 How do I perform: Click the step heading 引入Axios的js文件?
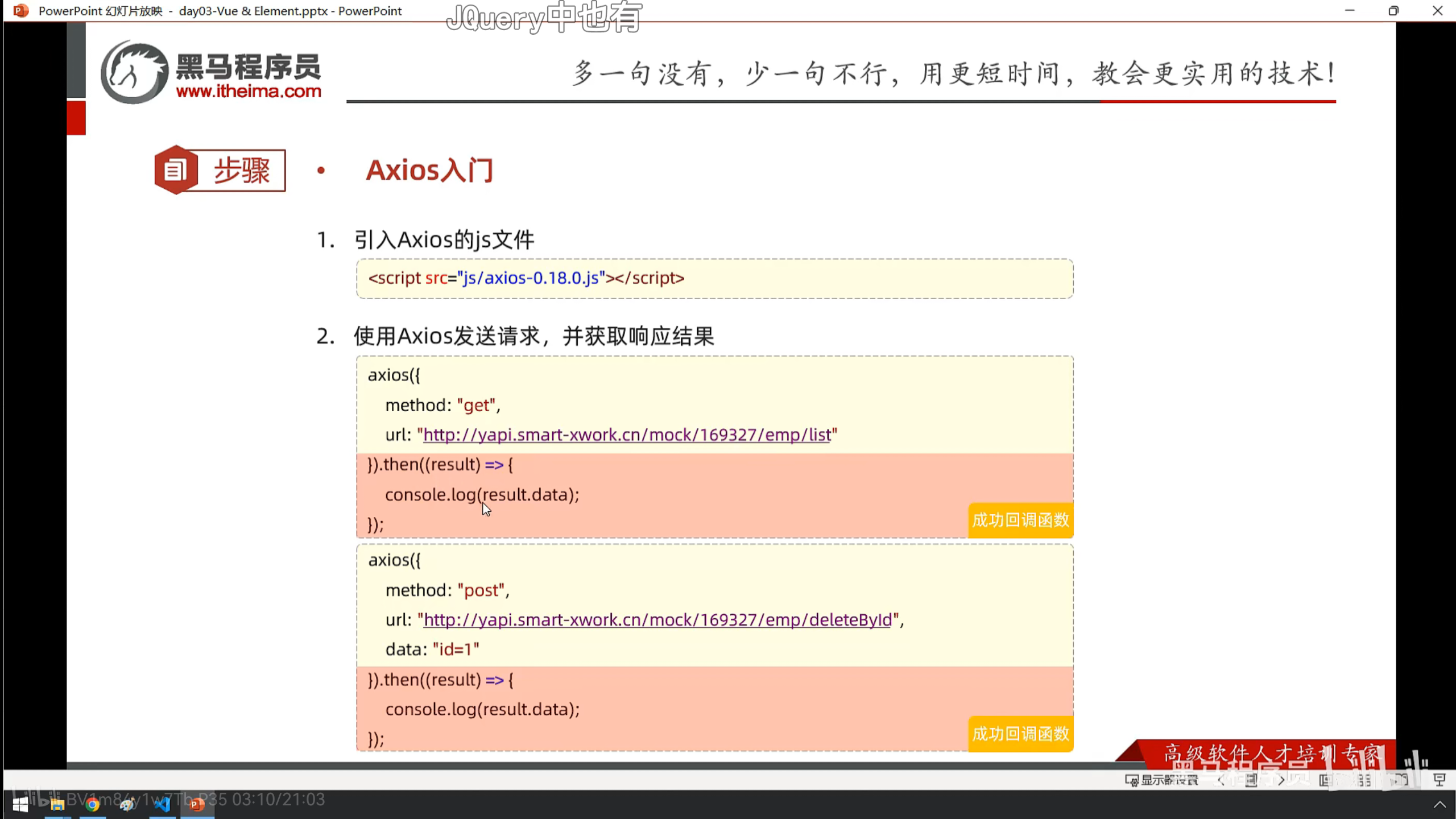tap(444, 240)
